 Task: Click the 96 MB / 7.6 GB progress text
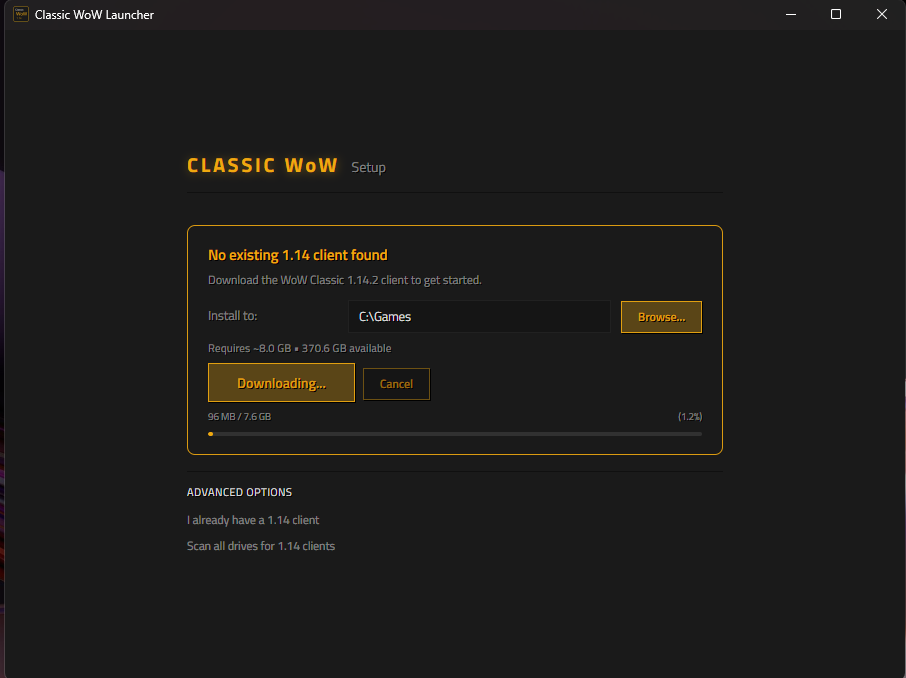(x=239, y=417)
